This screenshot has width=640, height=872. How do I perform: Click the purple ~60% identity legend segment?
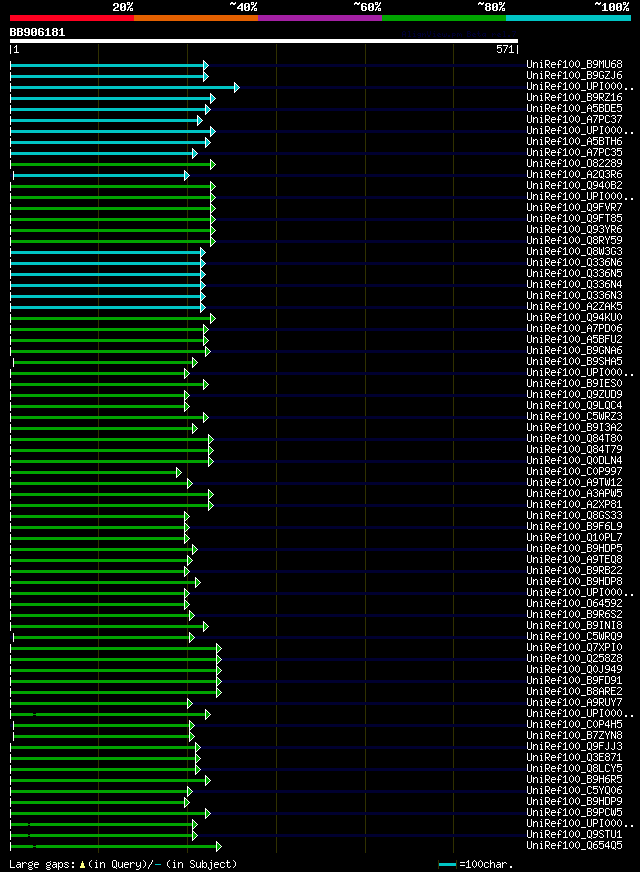(x=320, y=18)
